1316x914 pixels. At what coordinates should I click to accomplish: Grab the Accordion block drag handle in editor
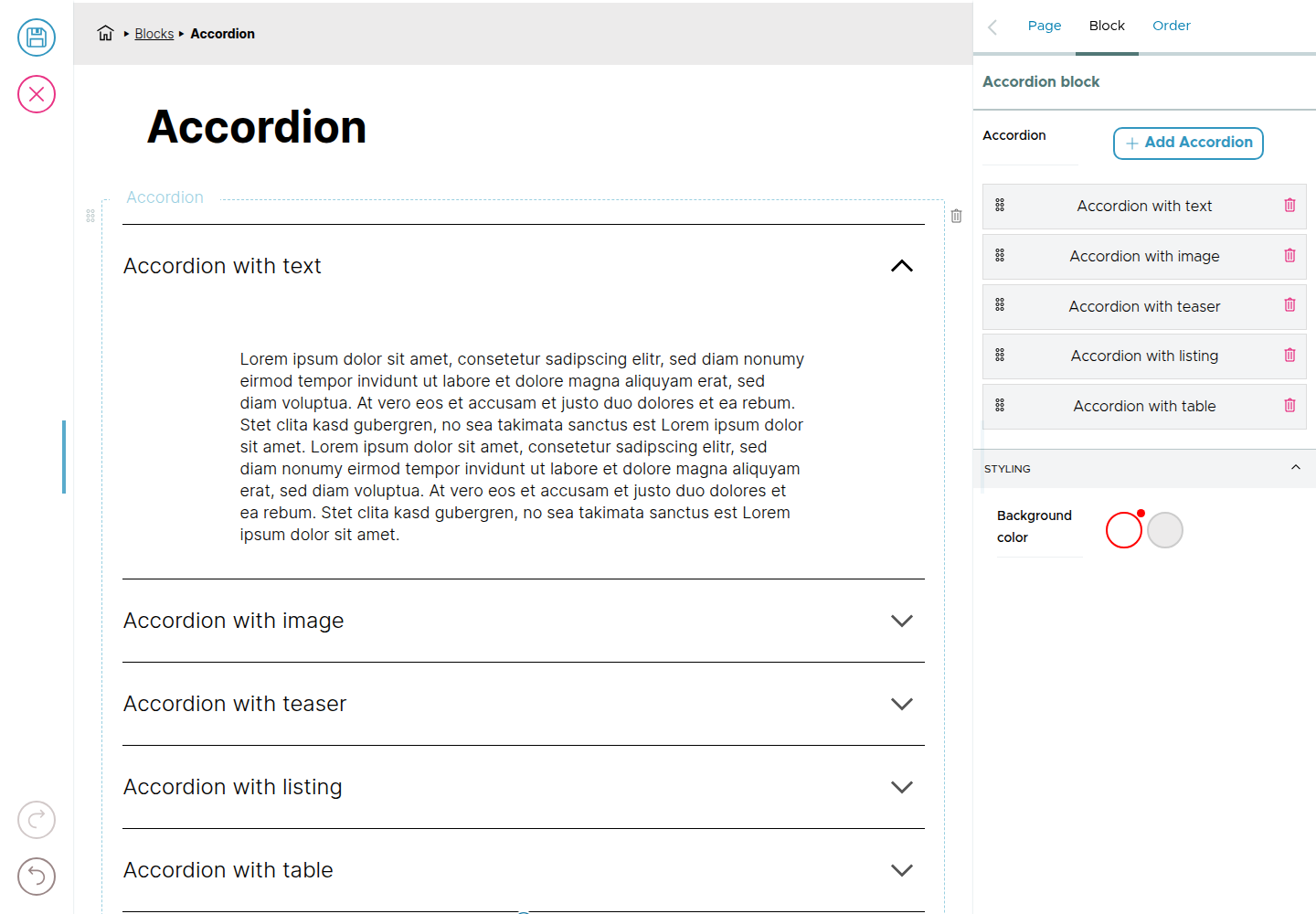(90, 216)
